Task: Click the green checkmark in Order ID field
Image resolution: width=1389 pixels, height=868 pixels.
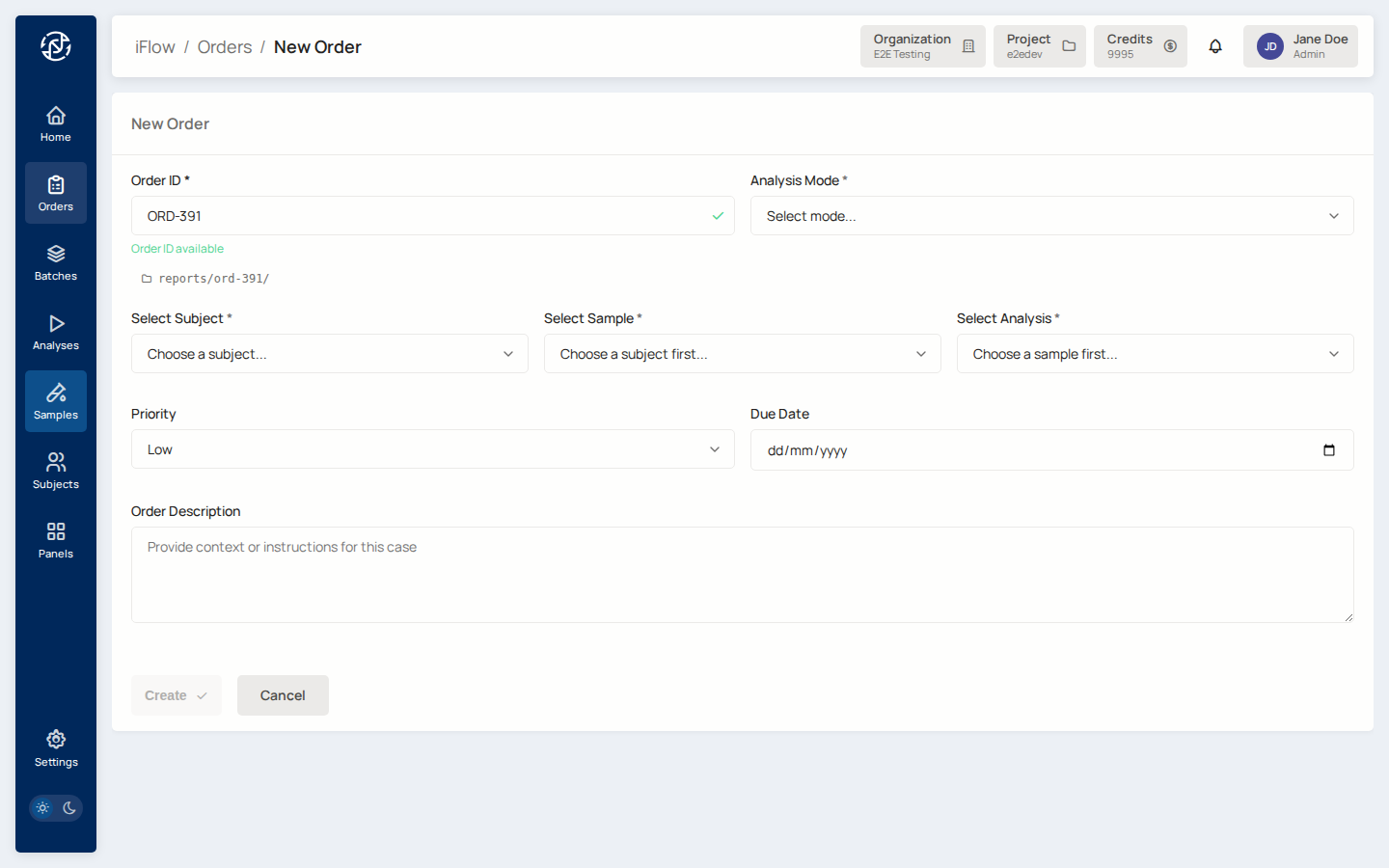Action: pos(718,216)
